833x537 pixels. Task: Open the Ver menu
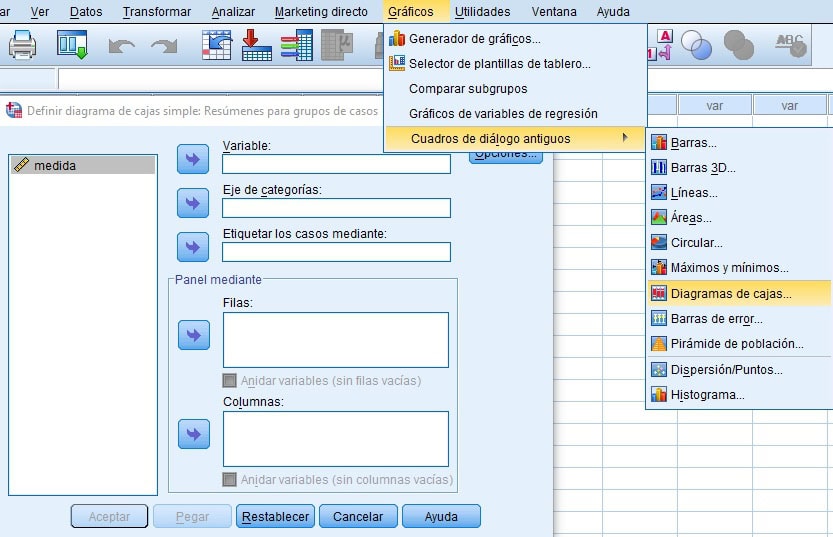point(40,11)
